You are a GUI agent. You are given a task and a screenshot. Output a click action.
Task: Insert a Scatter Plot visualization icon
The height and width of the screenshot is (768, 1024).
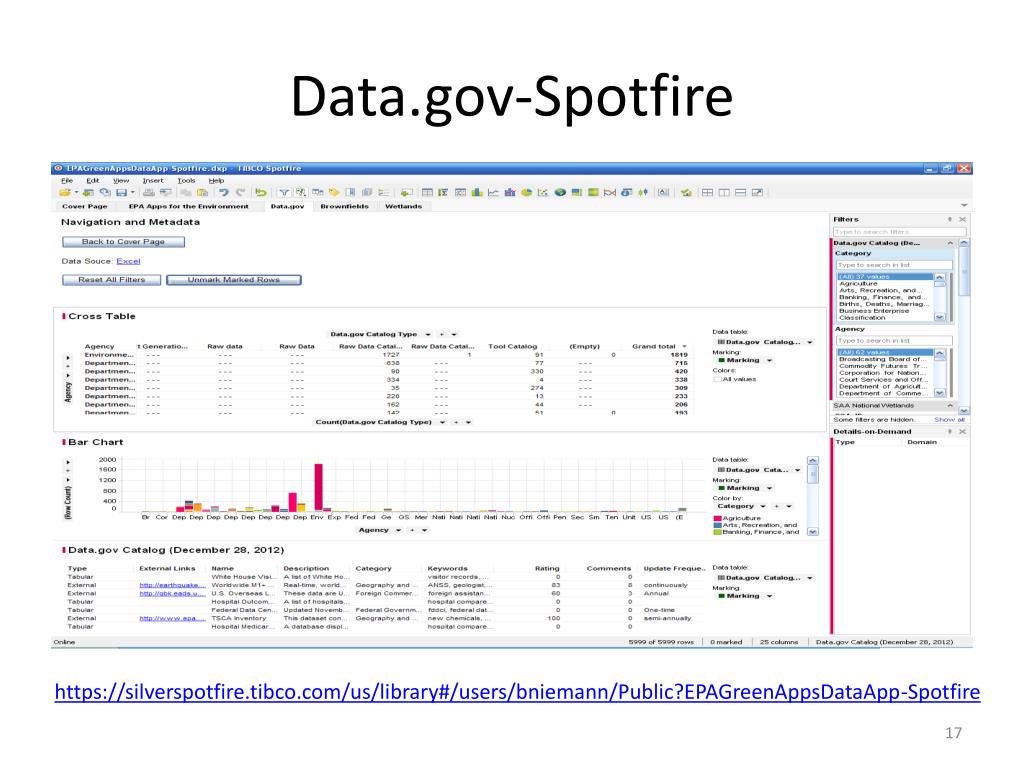tap(543, 193)
